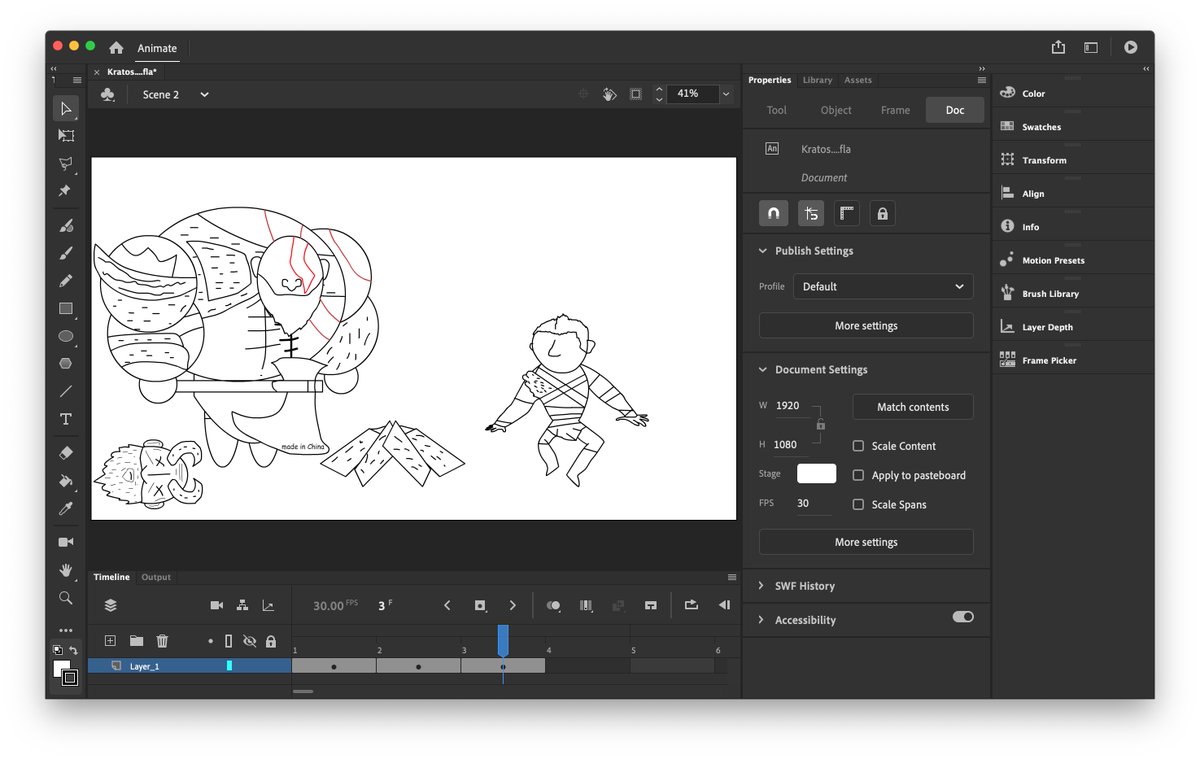Select the Text tool
This screenshot has width=1200, height=759.
click(66, 418)
